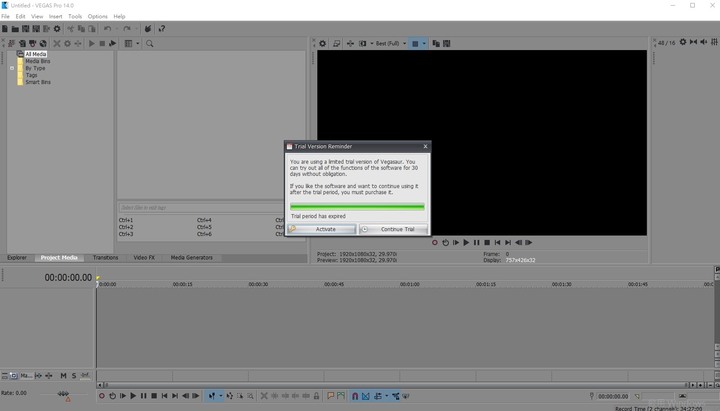Switch to the Explorer tab
The height and width of the screenshot is (411, 720).
(x=17, y=258)
